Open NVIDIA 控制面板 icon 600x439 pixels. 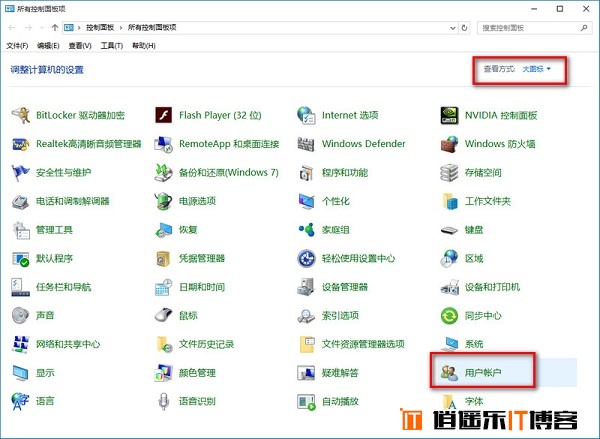(449, 115)
